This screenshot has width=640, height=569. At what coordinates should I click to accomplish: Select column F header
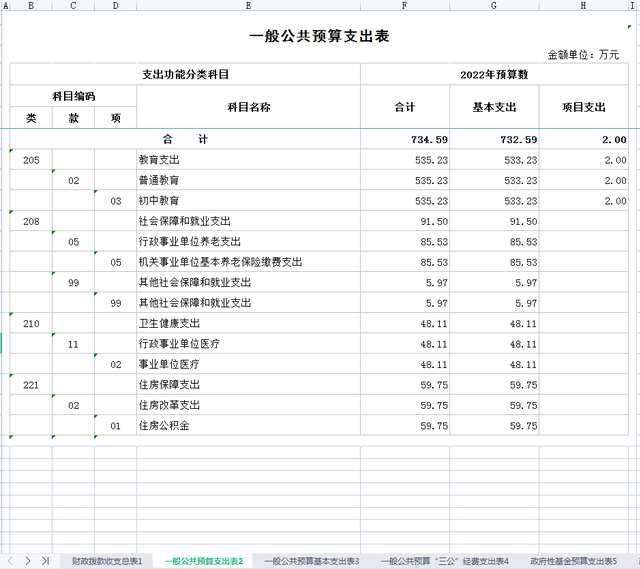[404, 6]
